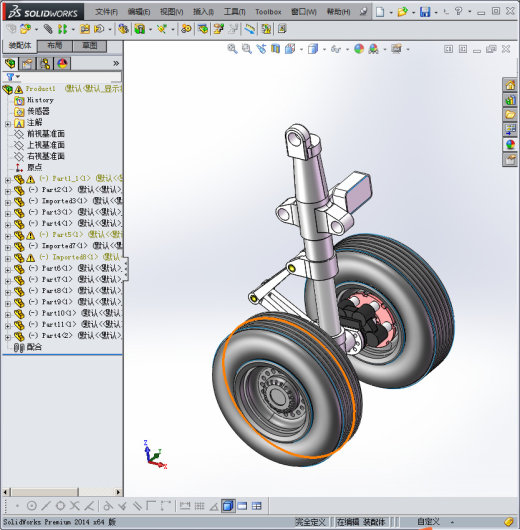Click the Insert Components icon
520x530 pixels.
[25, 29]
